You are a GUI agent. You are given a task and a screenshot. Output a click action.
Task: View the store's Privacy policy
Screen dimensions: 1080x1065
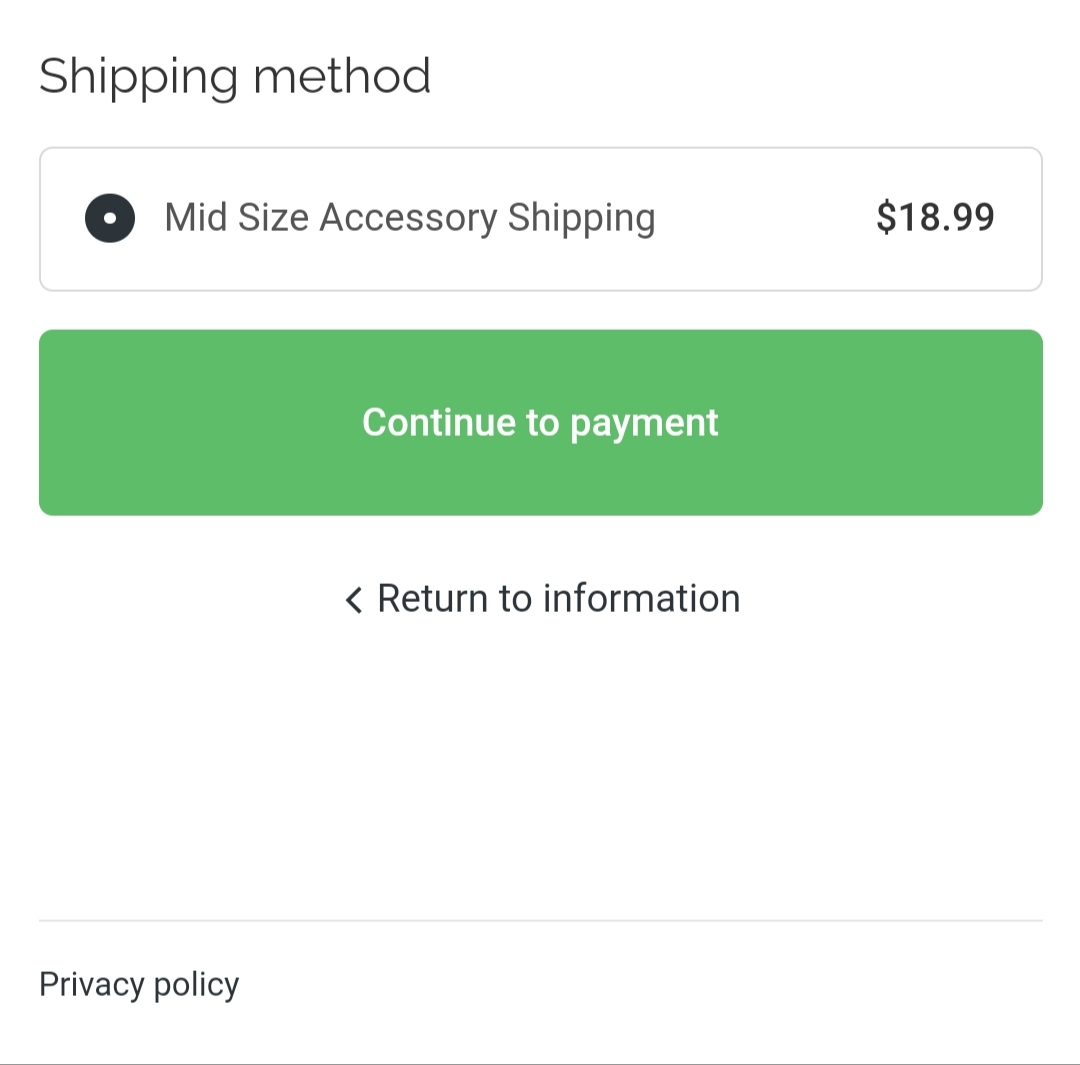[x=139, y=984]
